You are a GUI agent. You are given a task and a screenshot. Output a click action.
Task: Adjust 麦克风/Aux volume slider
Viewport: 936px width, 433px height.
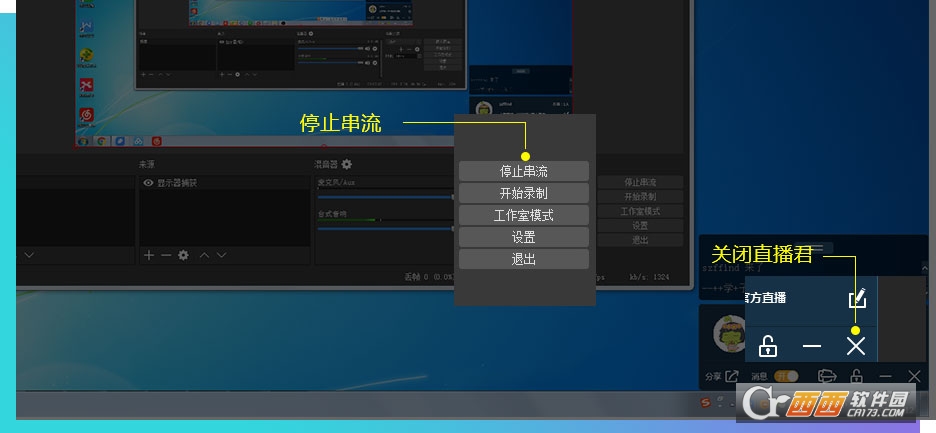click(x=385, y=197)
